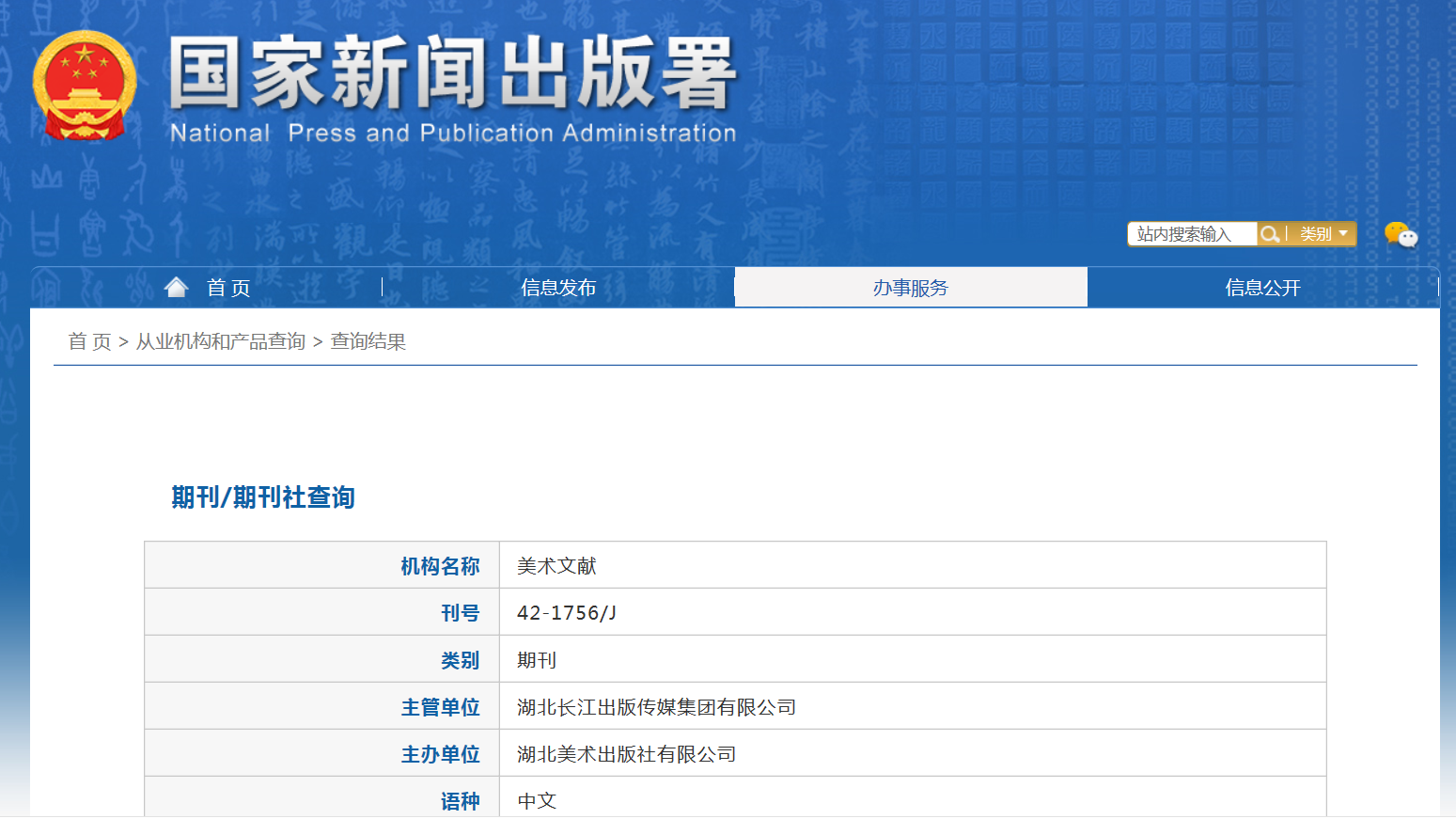The image size is (1456, 819).
Task: Open the 查询结果 breadcrumb entry
Action: point(368,341)
